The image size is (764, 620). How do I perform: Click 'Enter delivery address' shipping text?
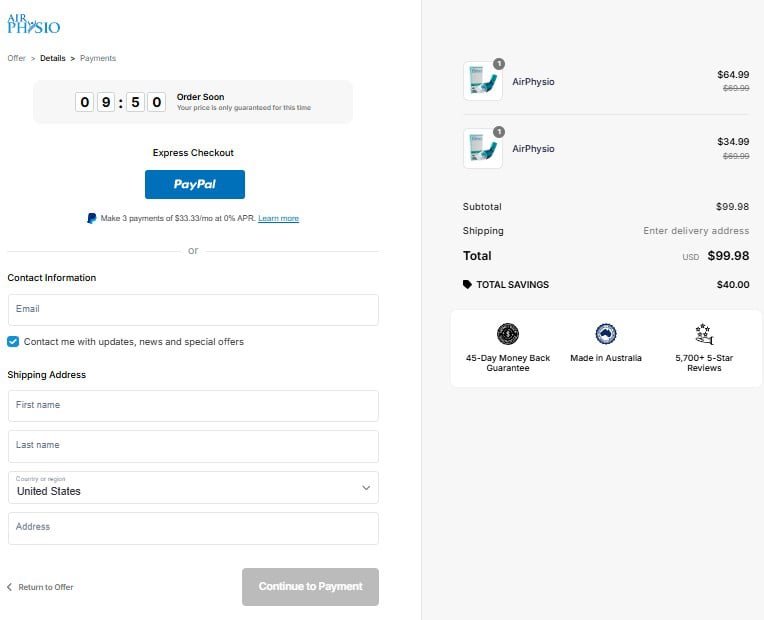coord(696,231)
